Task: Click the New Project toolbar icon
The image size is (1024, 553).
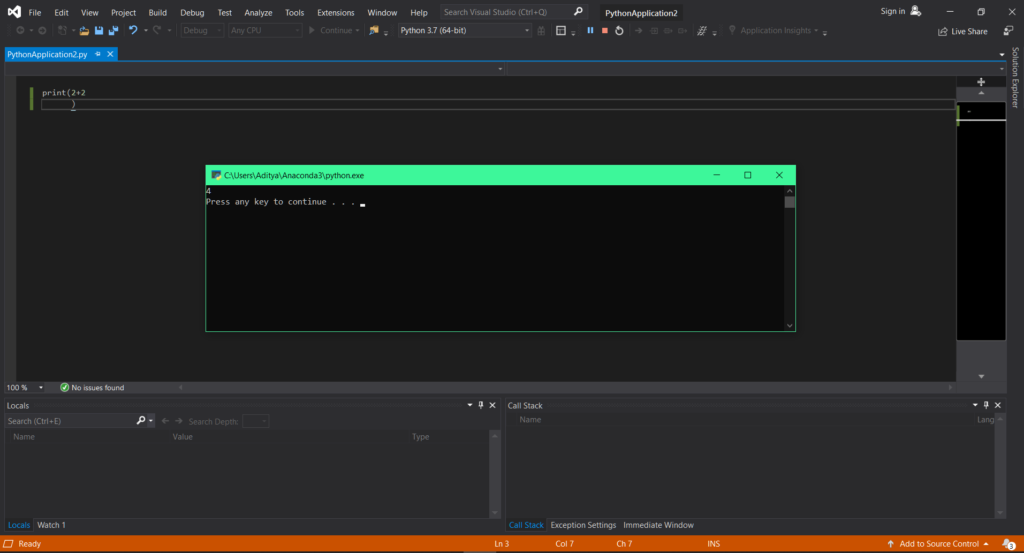Action: pos(62,31)
